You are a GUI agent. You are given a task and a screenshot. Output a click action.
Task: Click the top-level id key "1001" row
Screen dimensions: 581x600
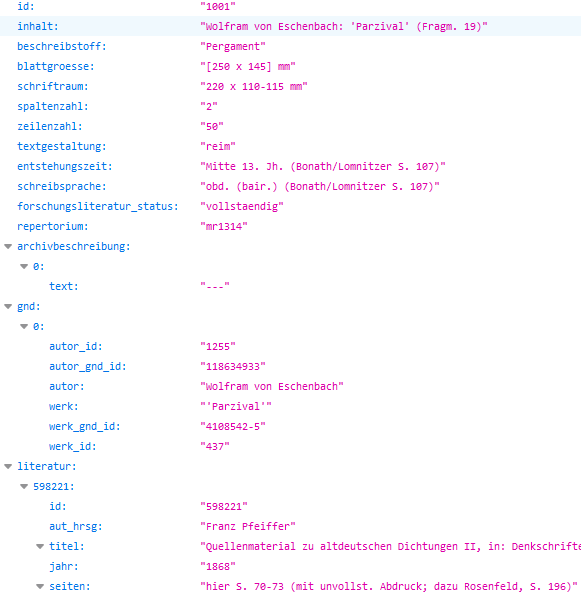pos(290,7)
